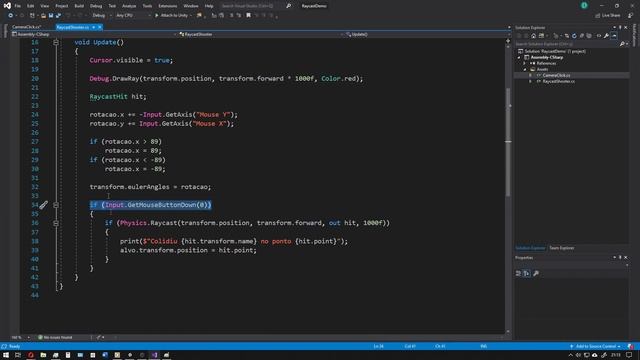Open the View menu
Image resolution: width=640 pixels, height=360 pixels.
[x=44, y=6]
